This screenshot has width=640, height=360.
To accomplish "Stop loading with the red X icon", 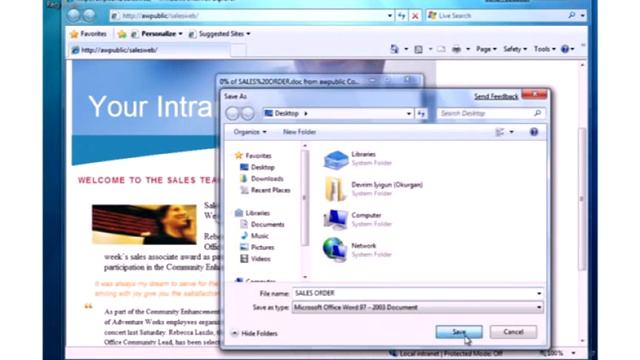I will point(415,16).
